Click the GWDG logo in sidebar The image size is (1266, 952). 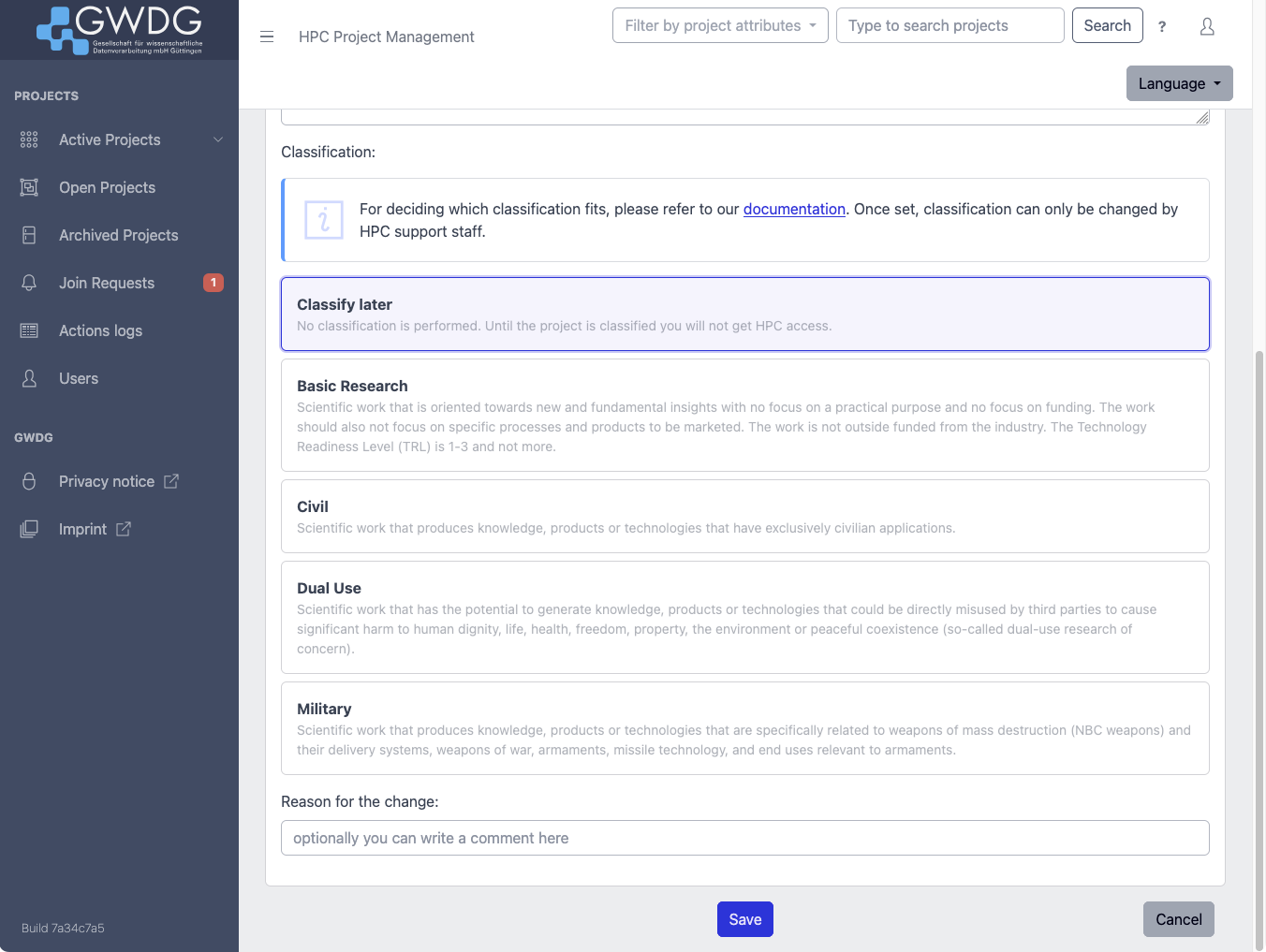[119, 30]
